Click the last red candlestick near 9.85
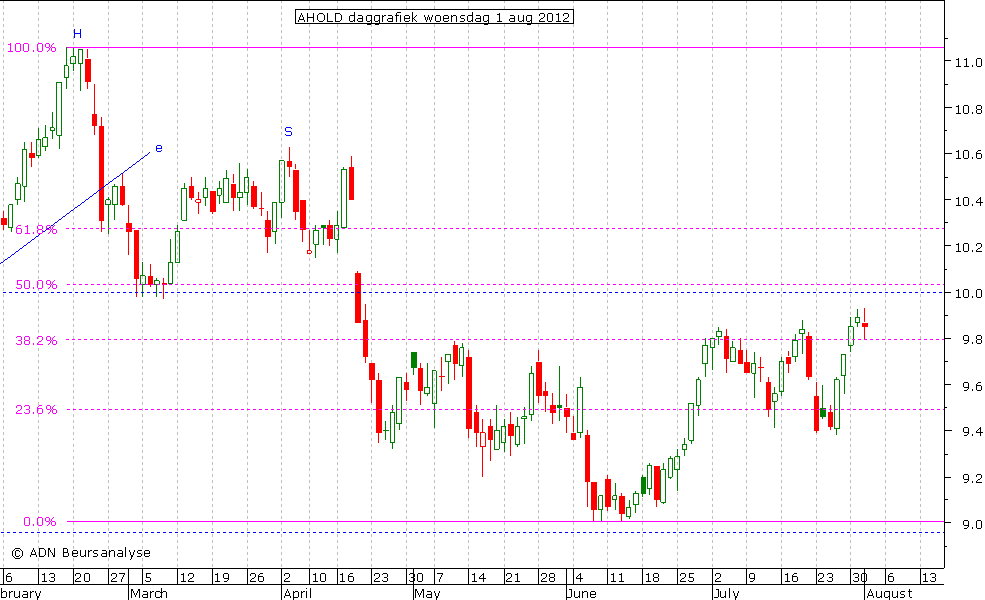This screenshot has height=600, width=985. pos(864,324)
